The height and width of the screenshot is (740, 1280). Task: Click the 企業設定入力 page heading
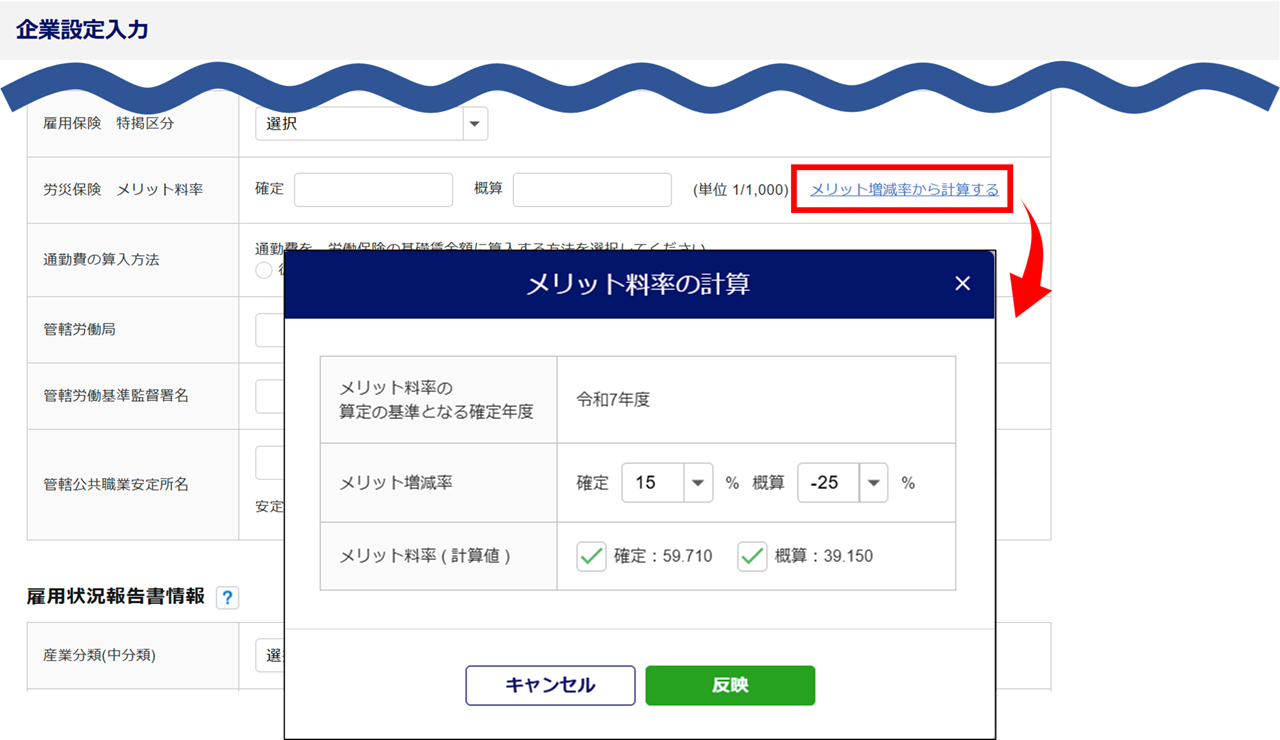pyautogui.click(x=82, y=29)
